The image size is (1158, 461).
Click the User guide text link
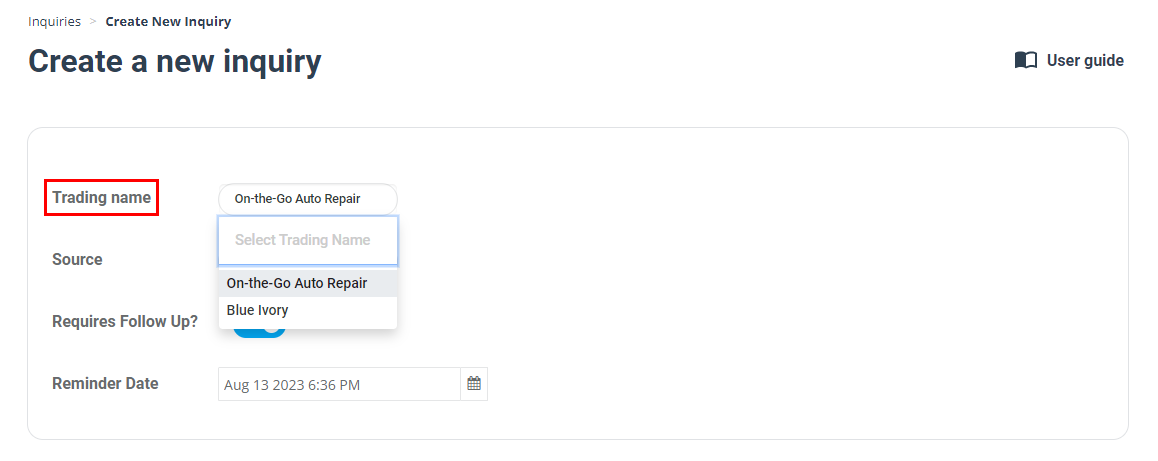pos(1085,61)
